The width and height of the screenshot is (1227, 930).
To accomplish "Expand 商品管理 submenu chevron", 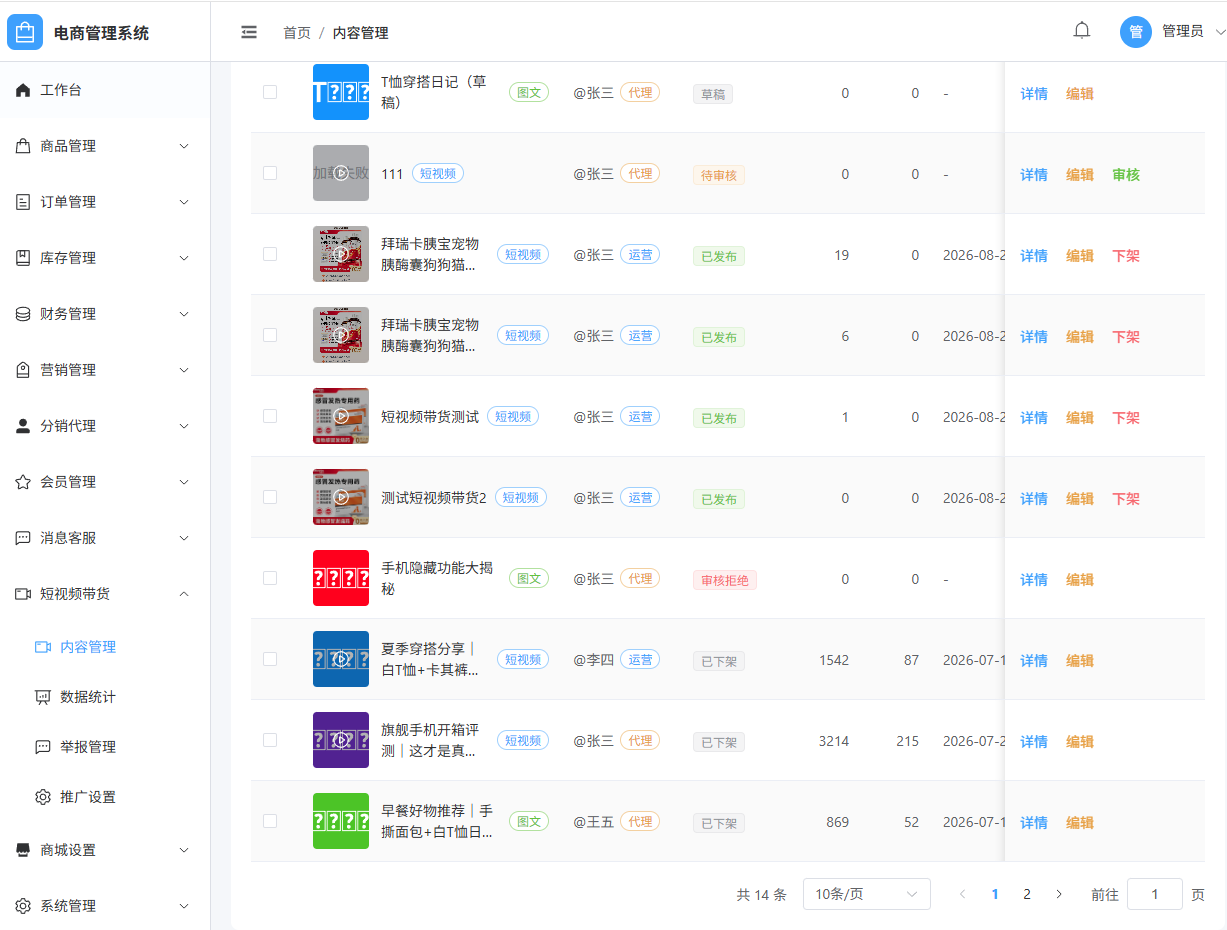I will click(x=184, y=146).
